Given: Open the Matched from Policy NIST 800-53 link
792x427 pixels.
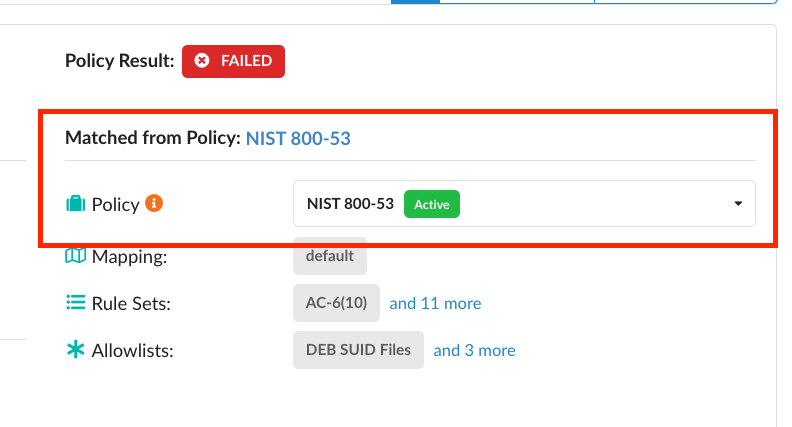Looking at the screenshot, I should pyautogui.click(x=298, y=138).
